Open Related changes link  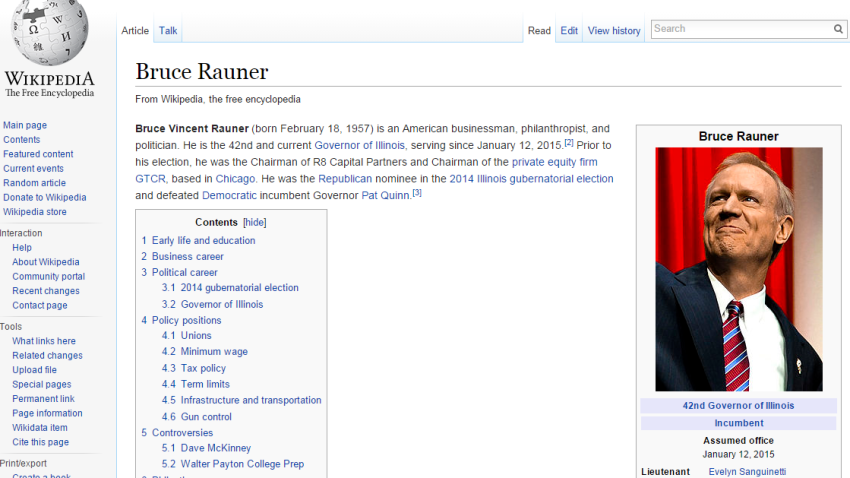coord(47,356)
